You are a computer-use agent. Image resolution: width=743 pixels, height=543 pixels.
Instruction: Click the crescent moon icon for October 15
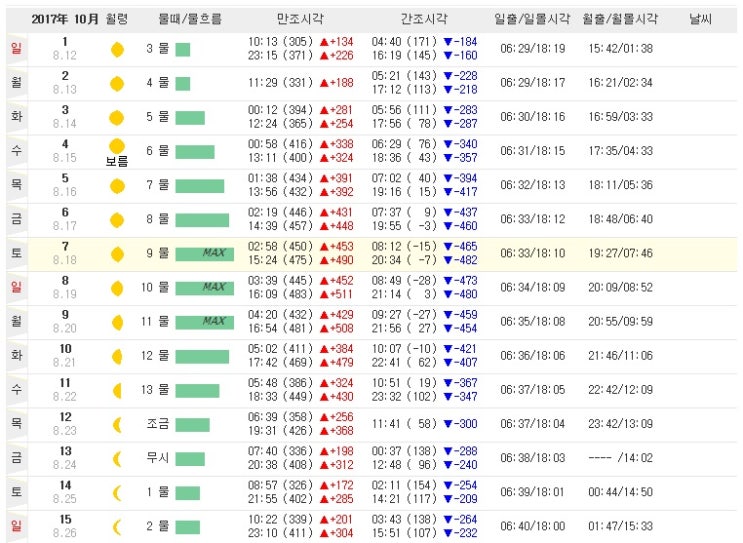pyautogui.click(x=117, y=527)
